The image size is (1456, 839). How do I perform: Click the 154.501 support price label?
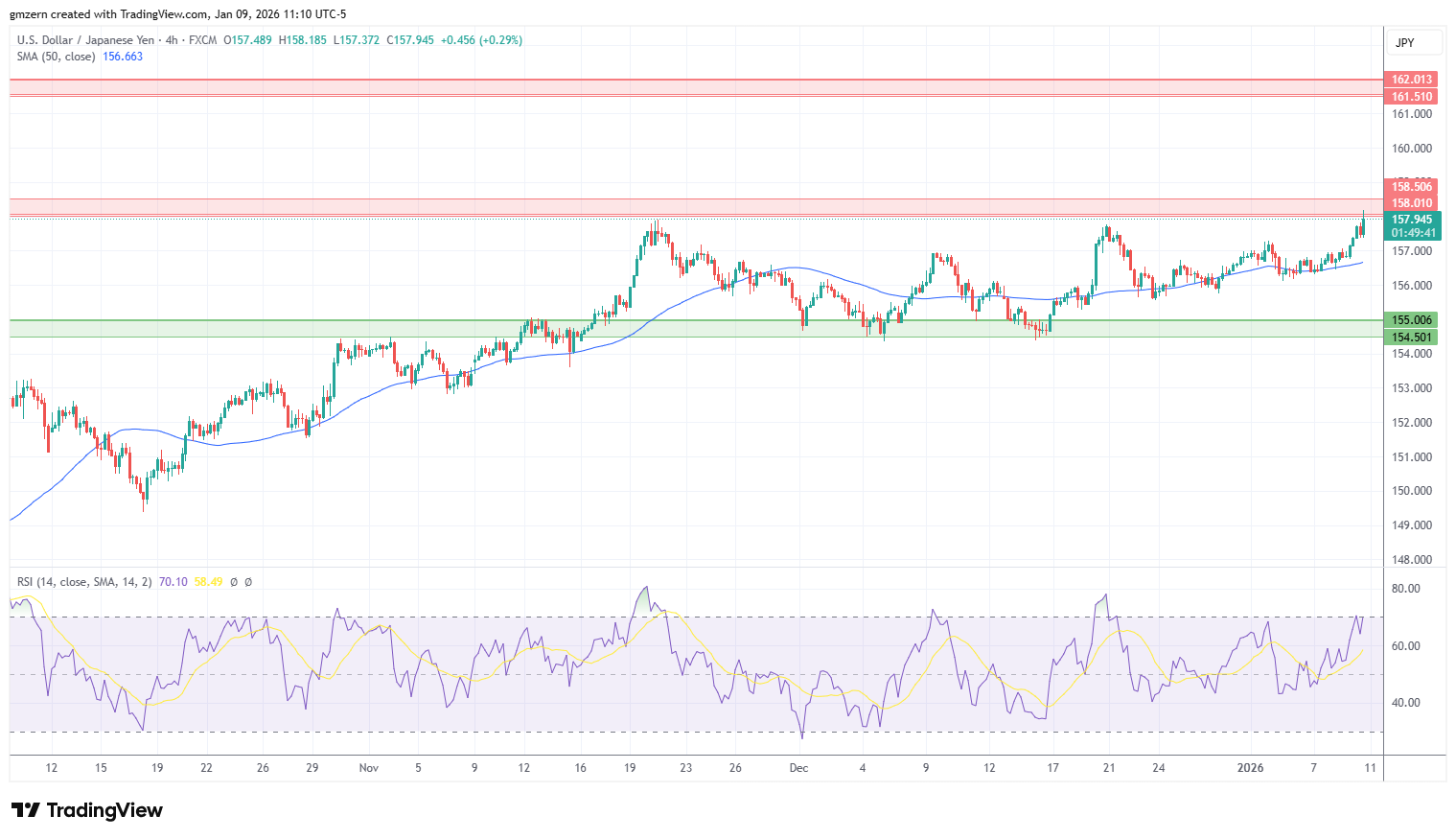(x=1413, y=338)
